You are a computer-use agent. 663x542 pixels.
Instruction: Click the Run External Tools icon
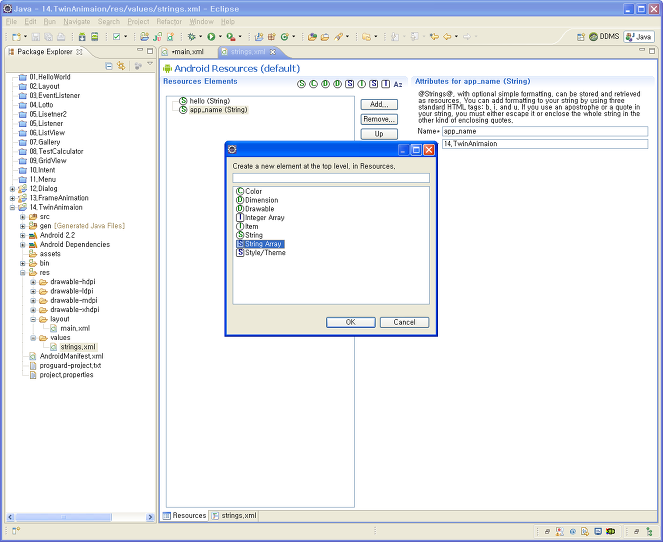[x=230, y=37]
